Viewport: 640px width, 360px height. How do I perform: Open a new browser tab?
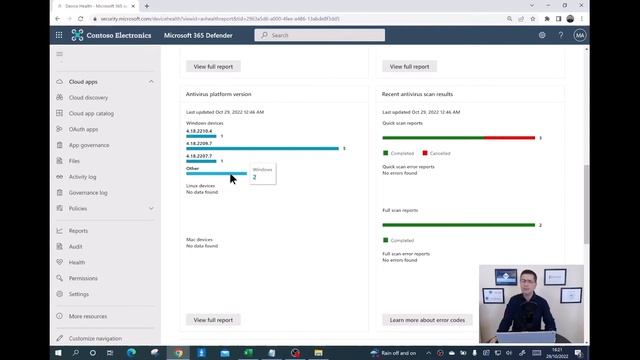(147, 6)
